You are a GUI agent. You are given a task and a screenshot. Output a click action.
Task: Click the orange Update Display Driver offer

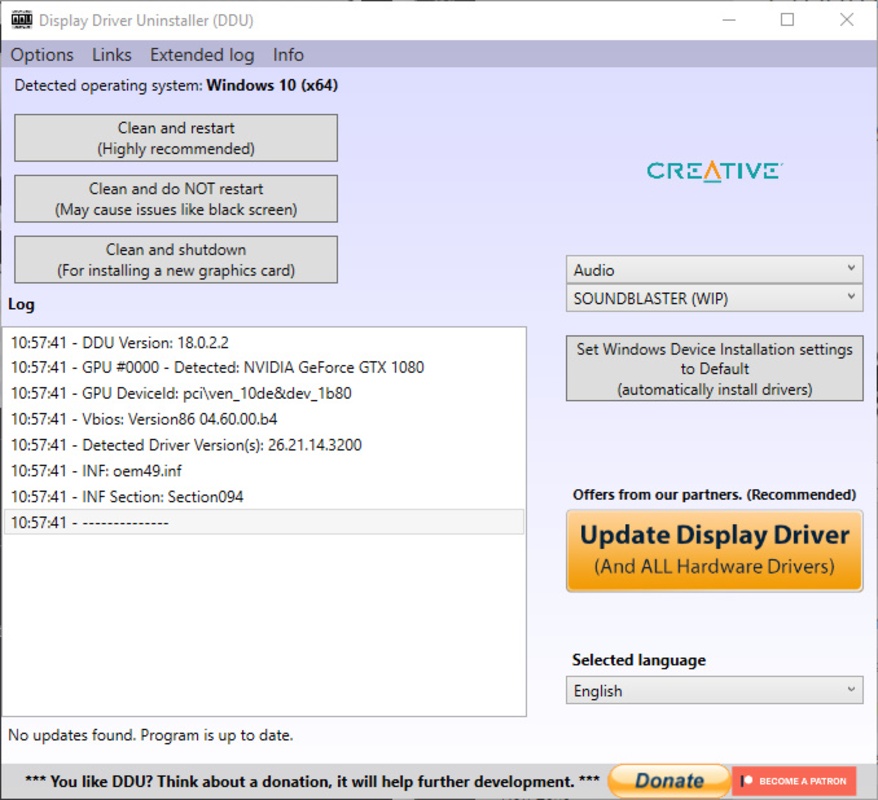714,550
